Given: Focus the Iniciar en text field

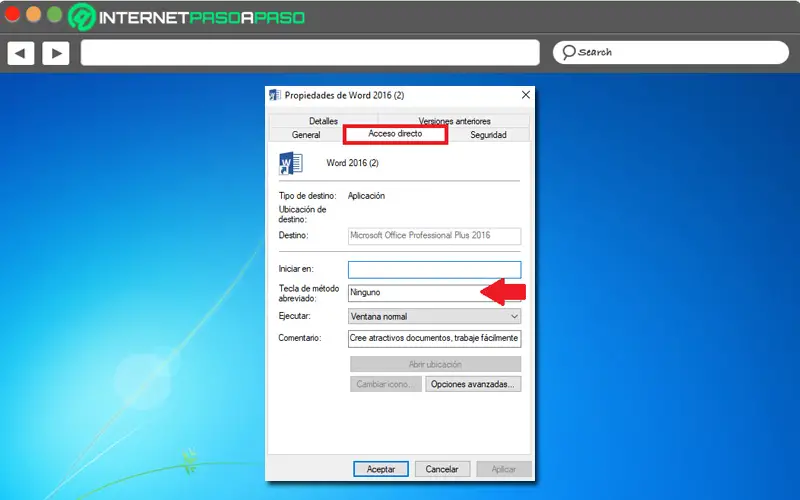Looking at the screenshot, I should pyautogui.click(x=434, y=269).
